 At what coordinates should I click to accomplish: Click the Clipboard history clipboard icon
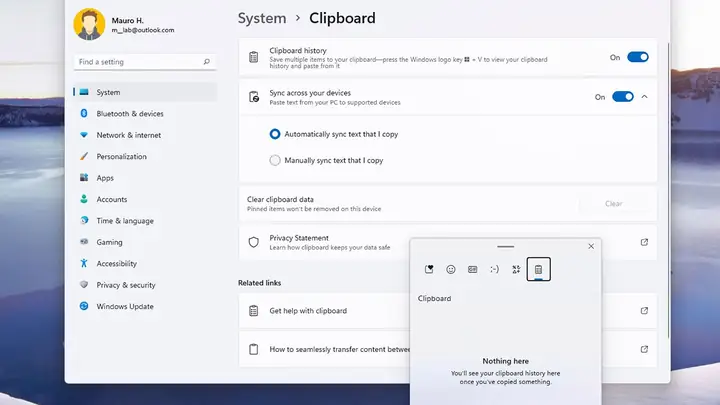[x=253, y=57]
